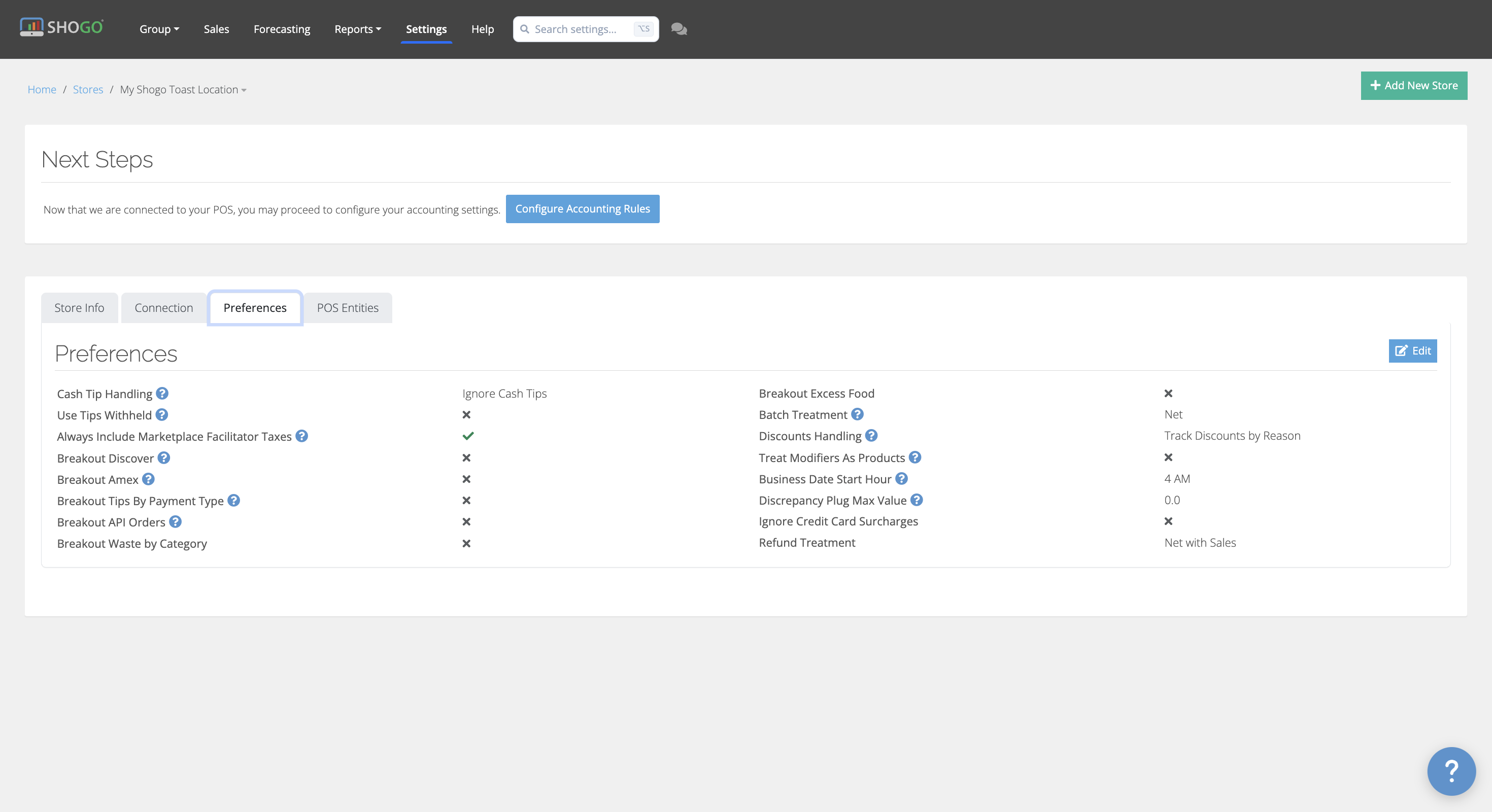The width and height of the screenshot is (1492, 812).
Task: Click help icon beside Batch Treatment
Action: point(857,414)
